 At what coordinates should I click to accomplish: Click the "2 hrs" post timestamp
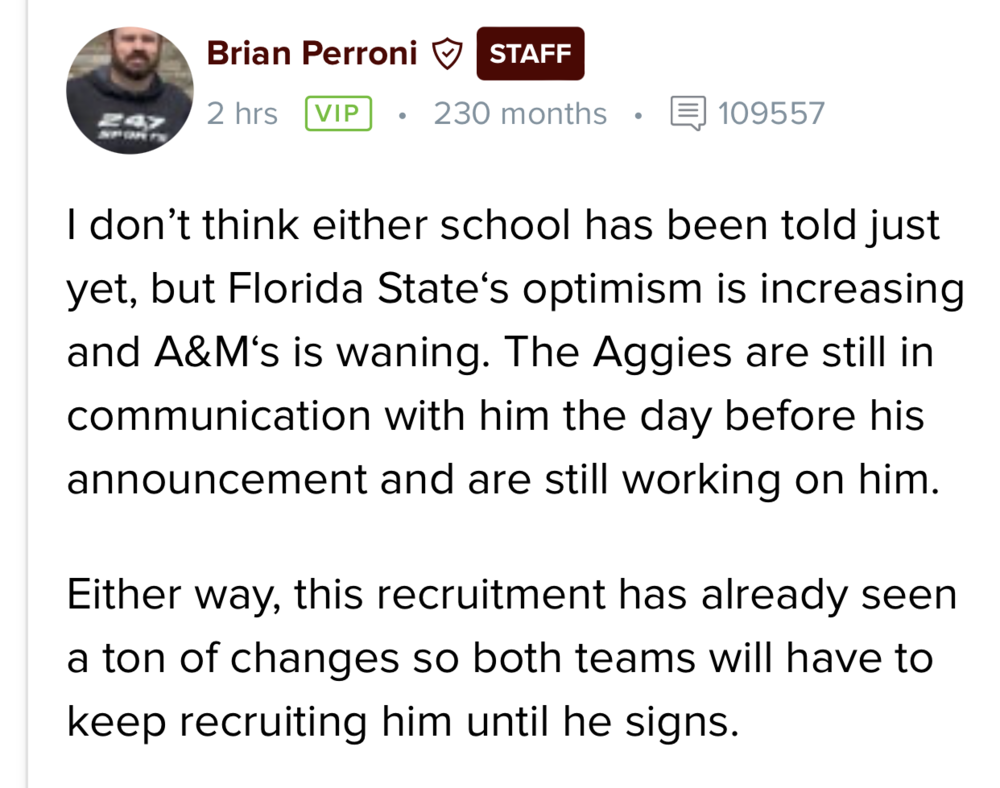pos(242,113)
